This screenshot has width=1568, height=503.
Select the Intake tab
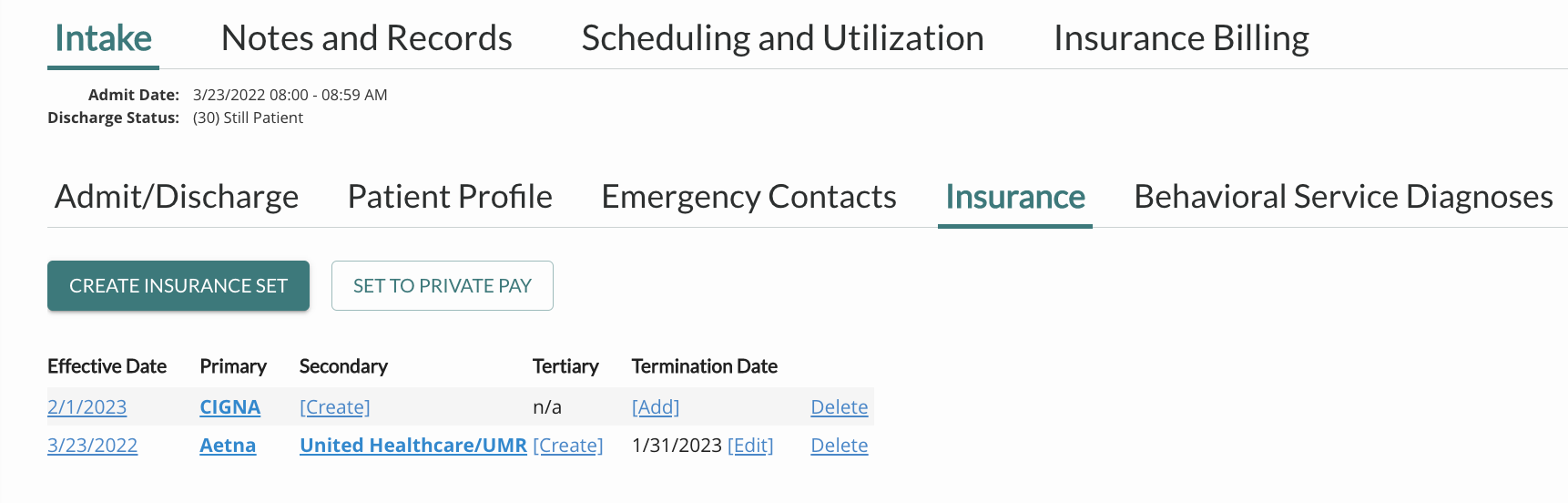[x=103, y=38]
